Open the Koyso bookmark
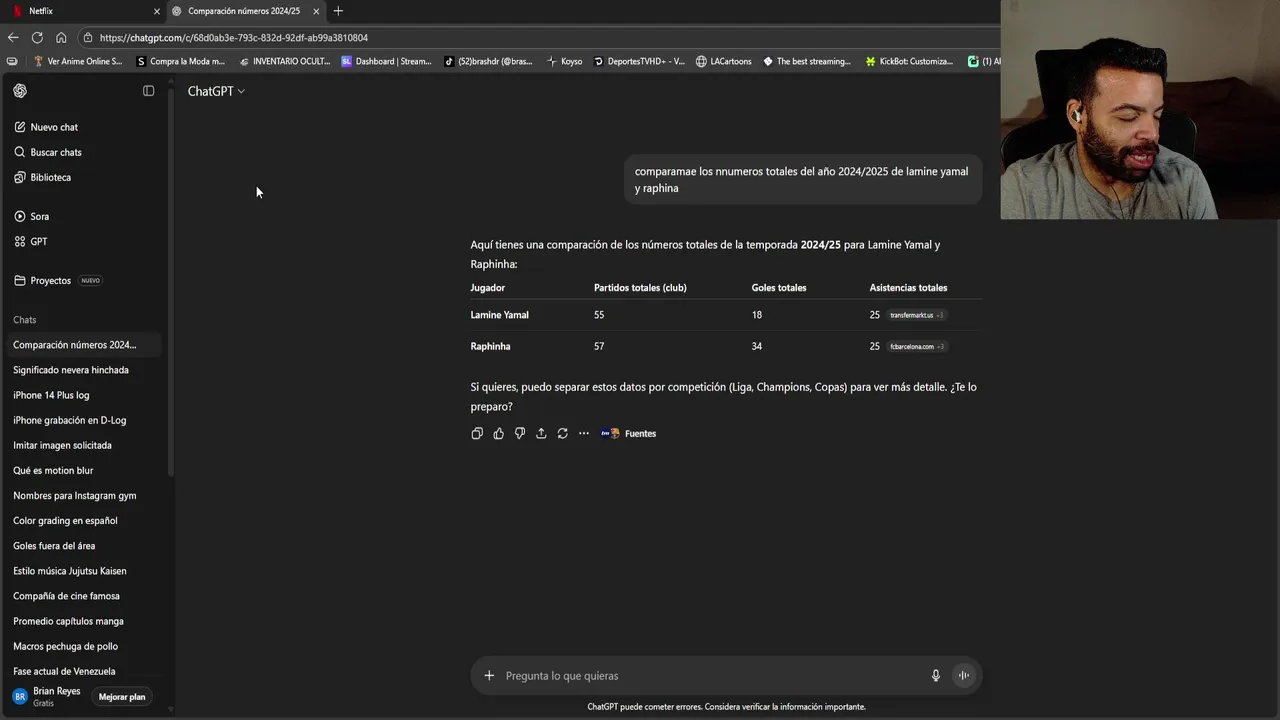The image size is (1280, 720). pos(564,61)
